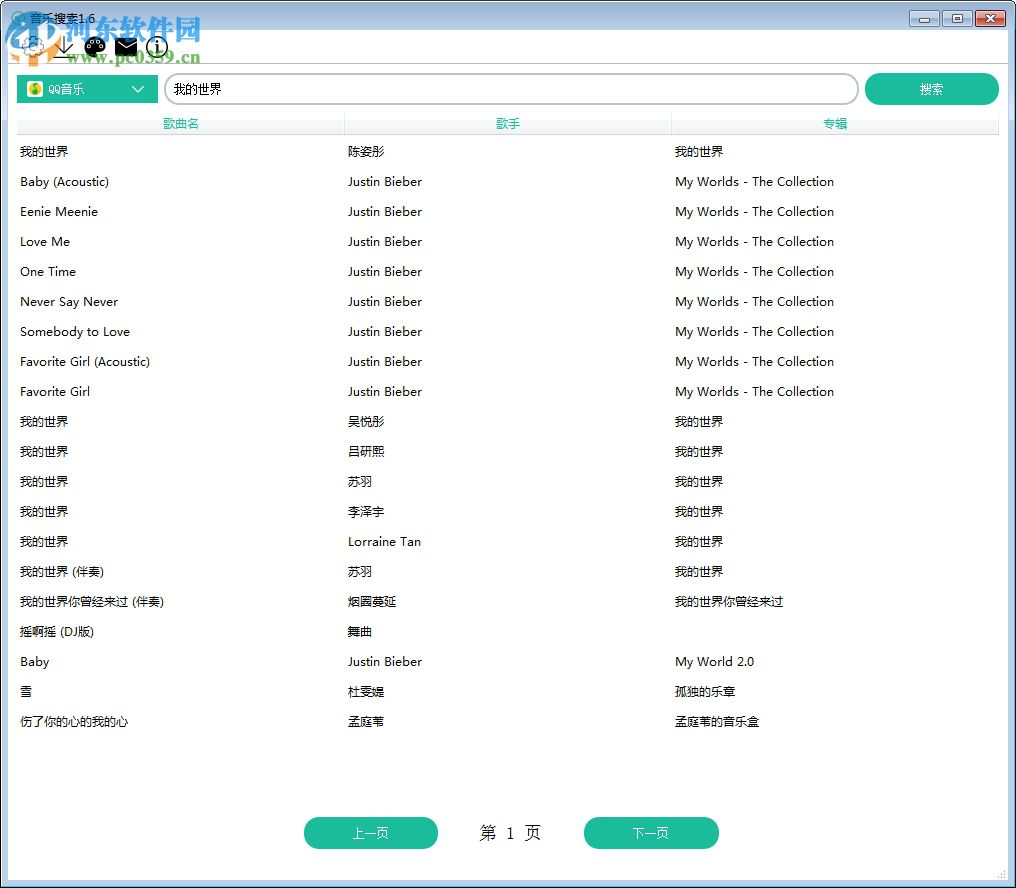Viewport: 1016px width, 888px height.
Task: Click artist 吴悦彤 in the list
Action: pyautogui.click(x=366, y=421)
